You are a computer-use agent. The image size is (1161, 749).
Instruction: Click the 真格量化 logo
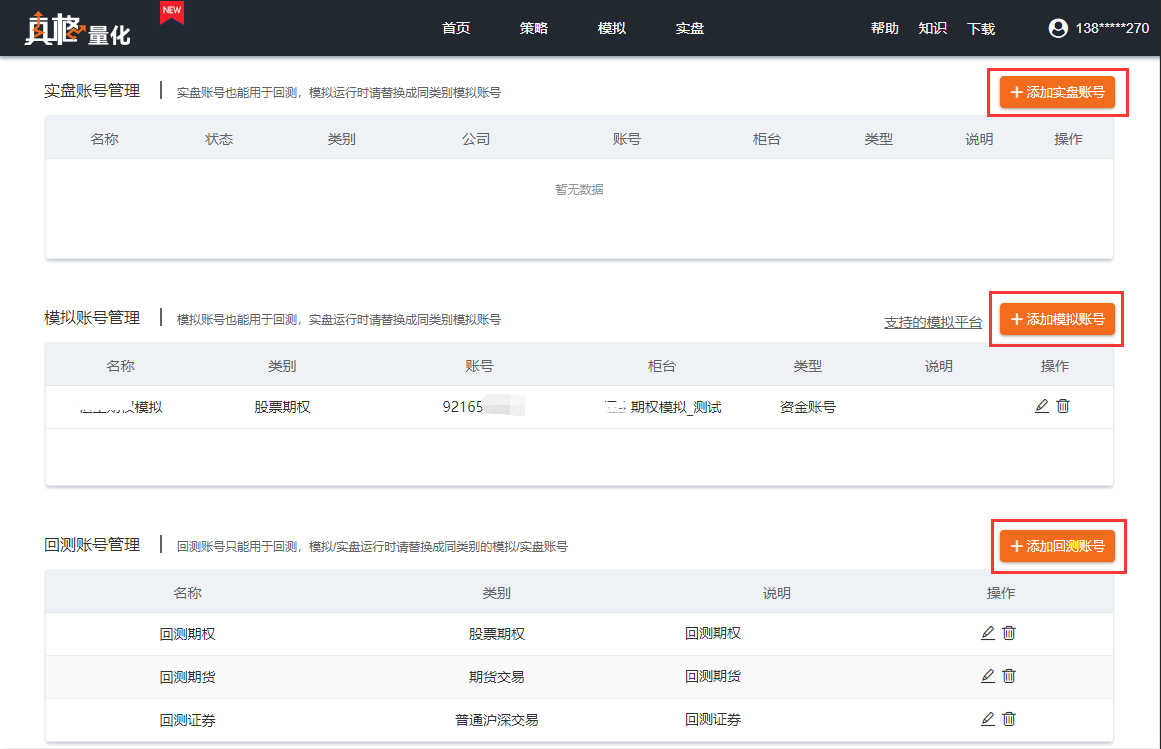[x=77, y=28]
